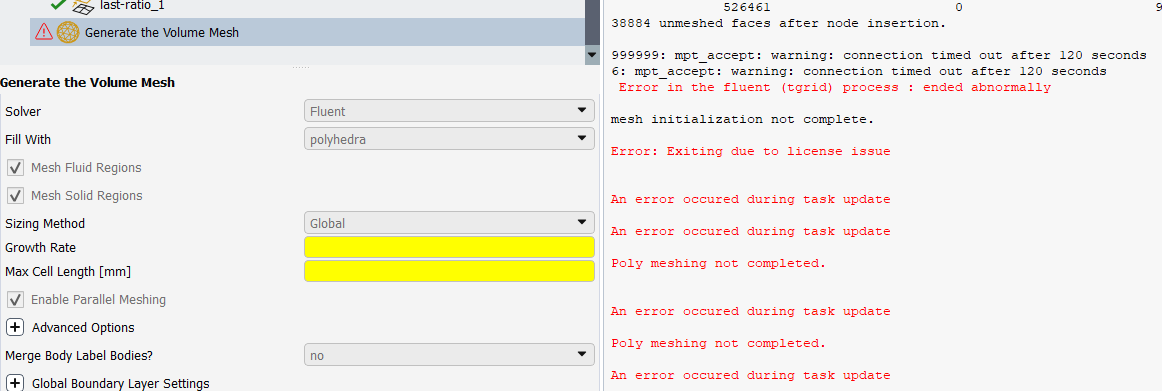The height and width of the screenshot is (391, 1162).
Task: Toggle the Mesh Solid Regions checkbox
Action: click(15, 196)
